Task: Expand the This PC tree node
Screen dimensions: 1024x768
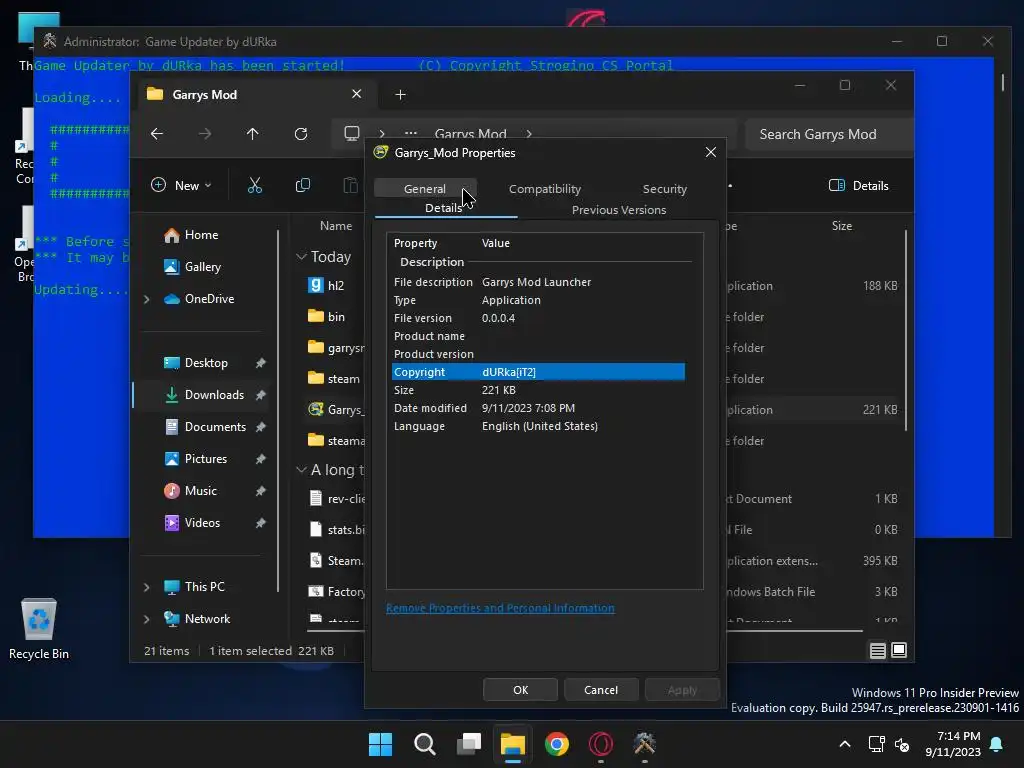Action: tap(146, 587)
